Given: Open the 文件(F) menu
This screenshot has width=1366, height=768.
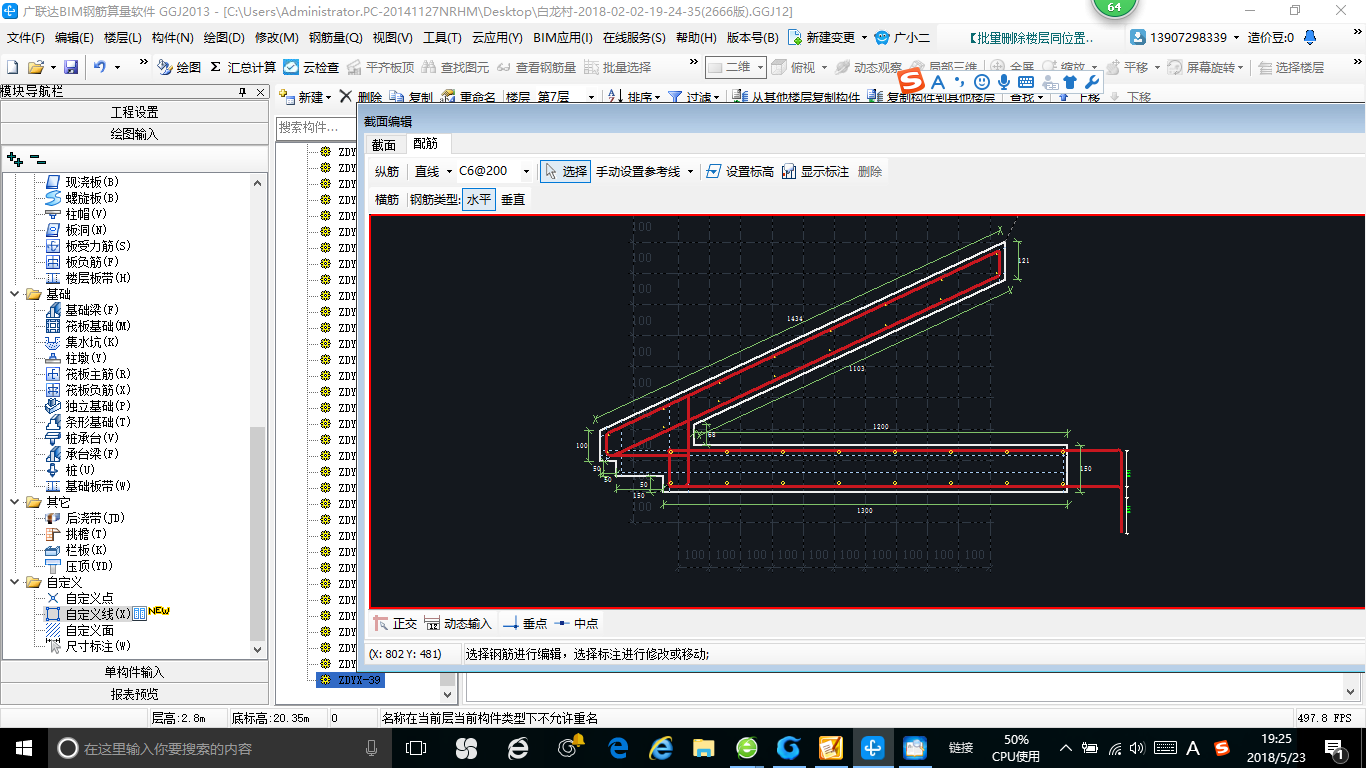Looking at the screenshot, I should point(26,38).
